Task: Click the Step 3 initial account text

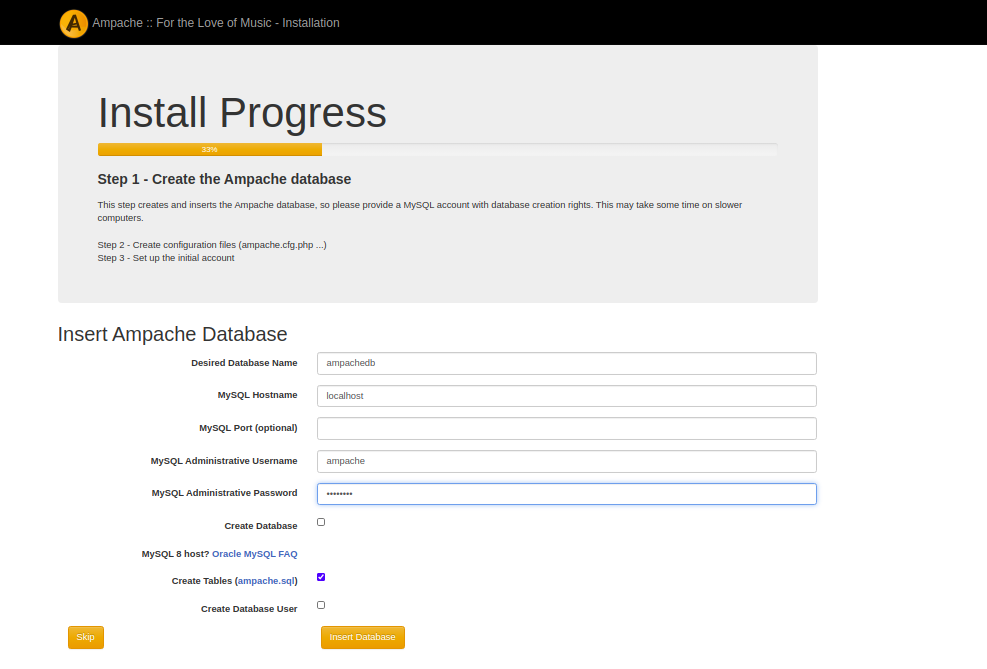Action: (x=166, y=258)
